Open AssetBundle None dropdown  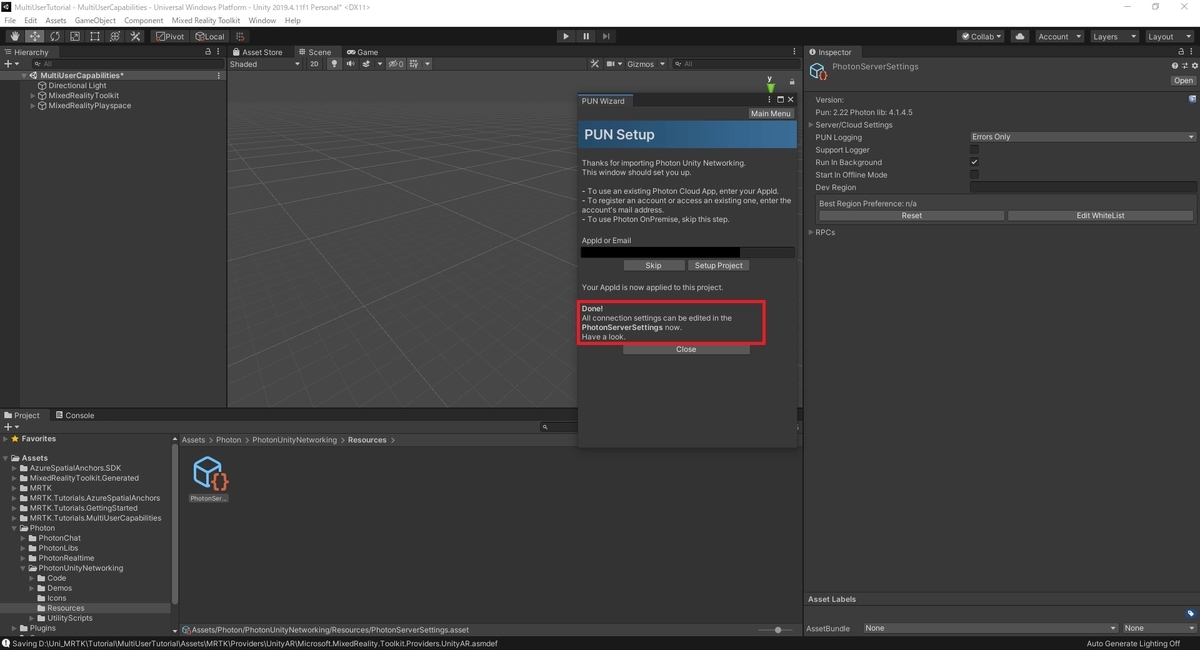click(x=990, y=628)
